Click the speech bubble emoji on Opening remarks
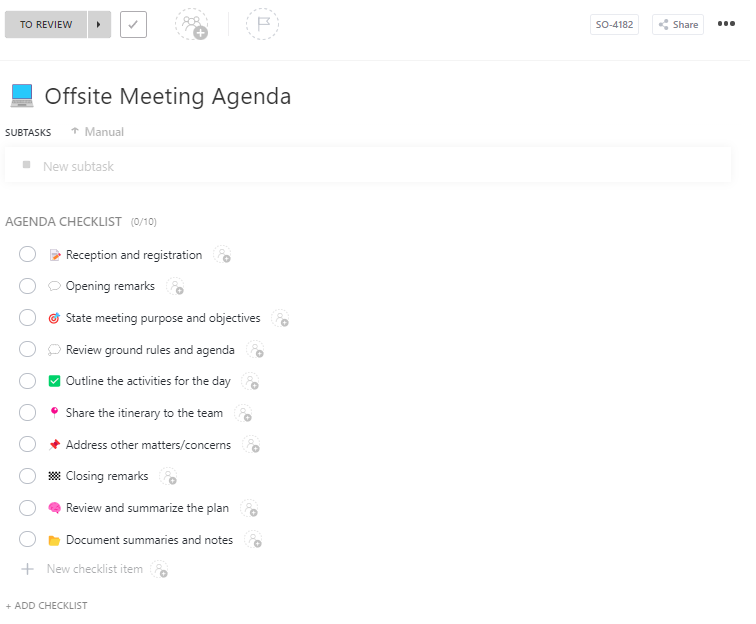The height and width of the screenshot is (624, 756). pyautogui.click(x=54, y=286)
